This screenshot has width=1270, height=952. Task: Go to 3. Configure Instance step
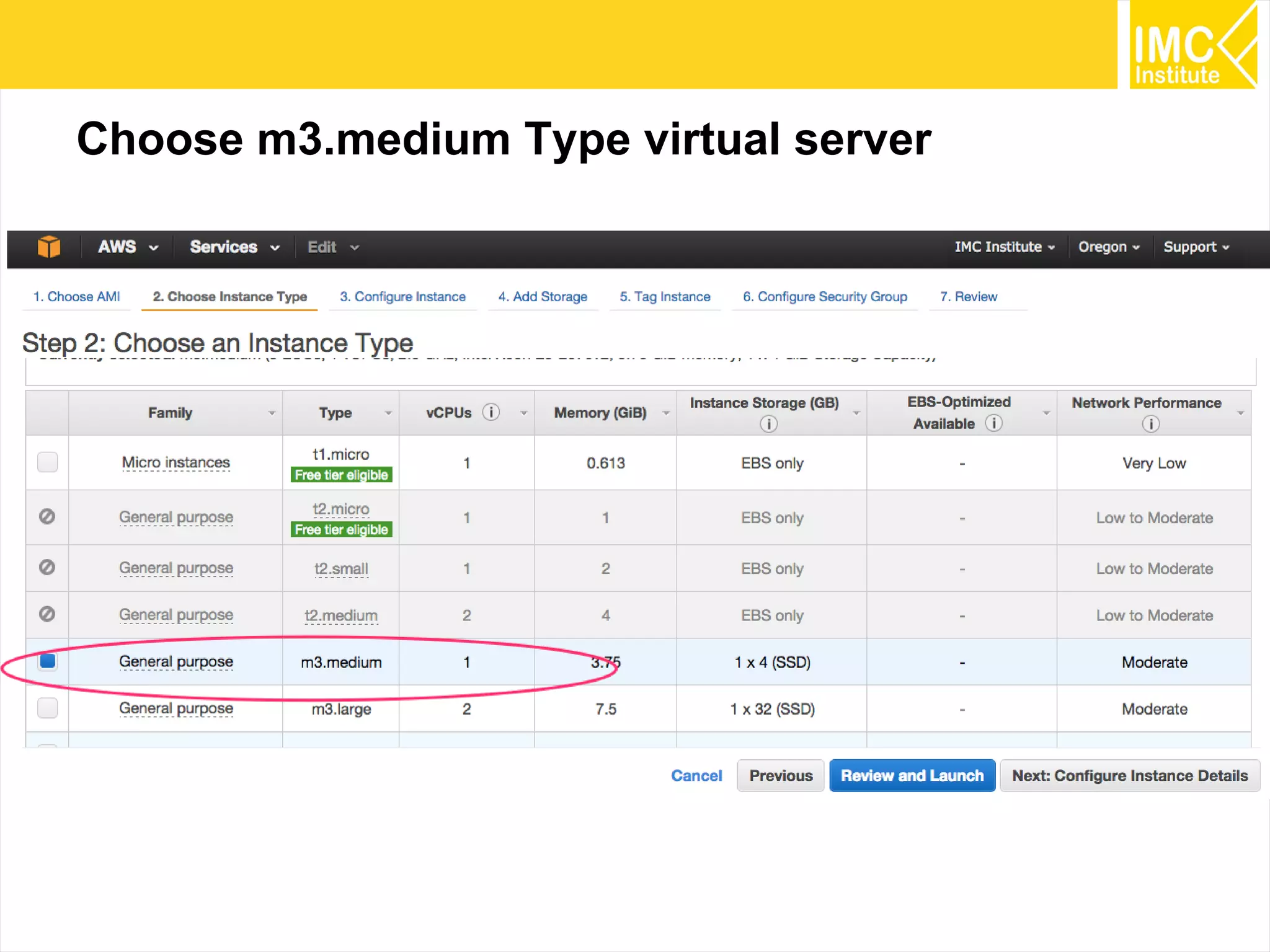[402, 297]
